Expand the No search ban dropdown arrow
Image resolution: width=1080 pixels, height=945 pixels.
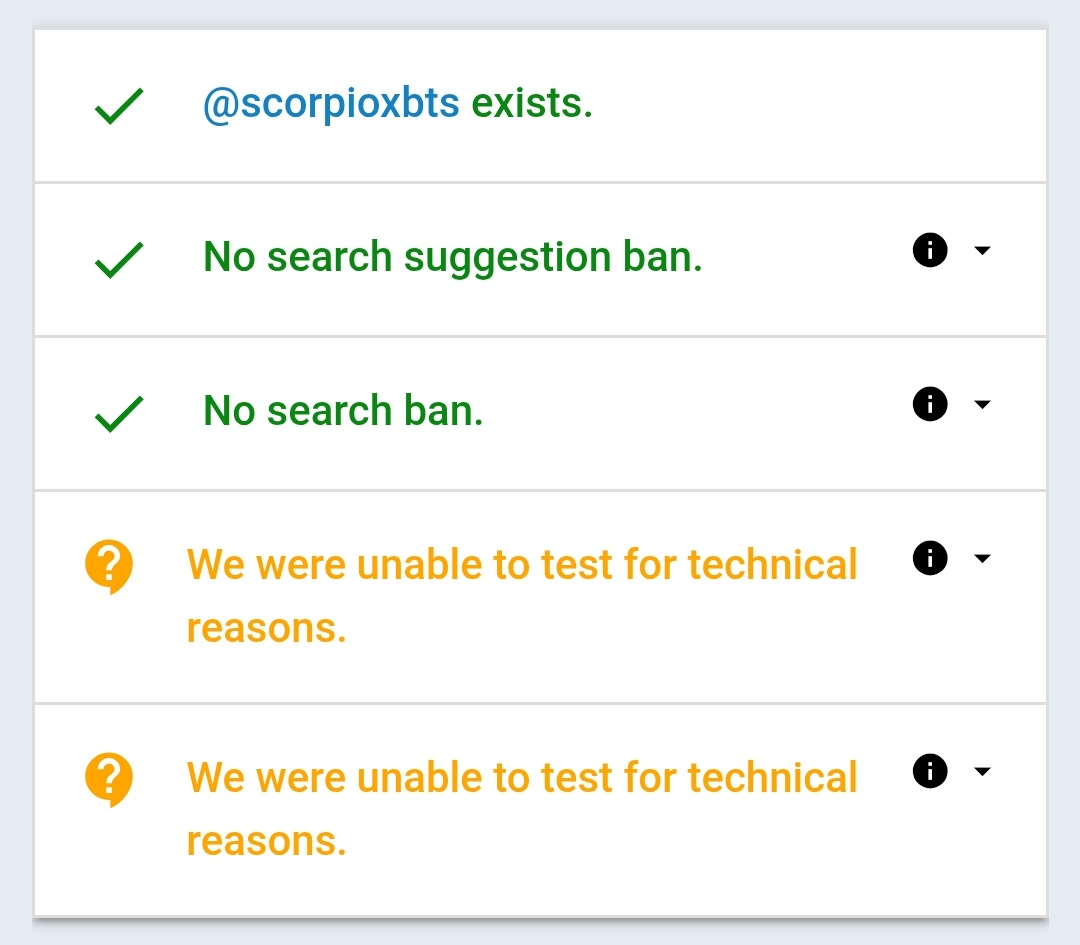click(x=982, y=404)
